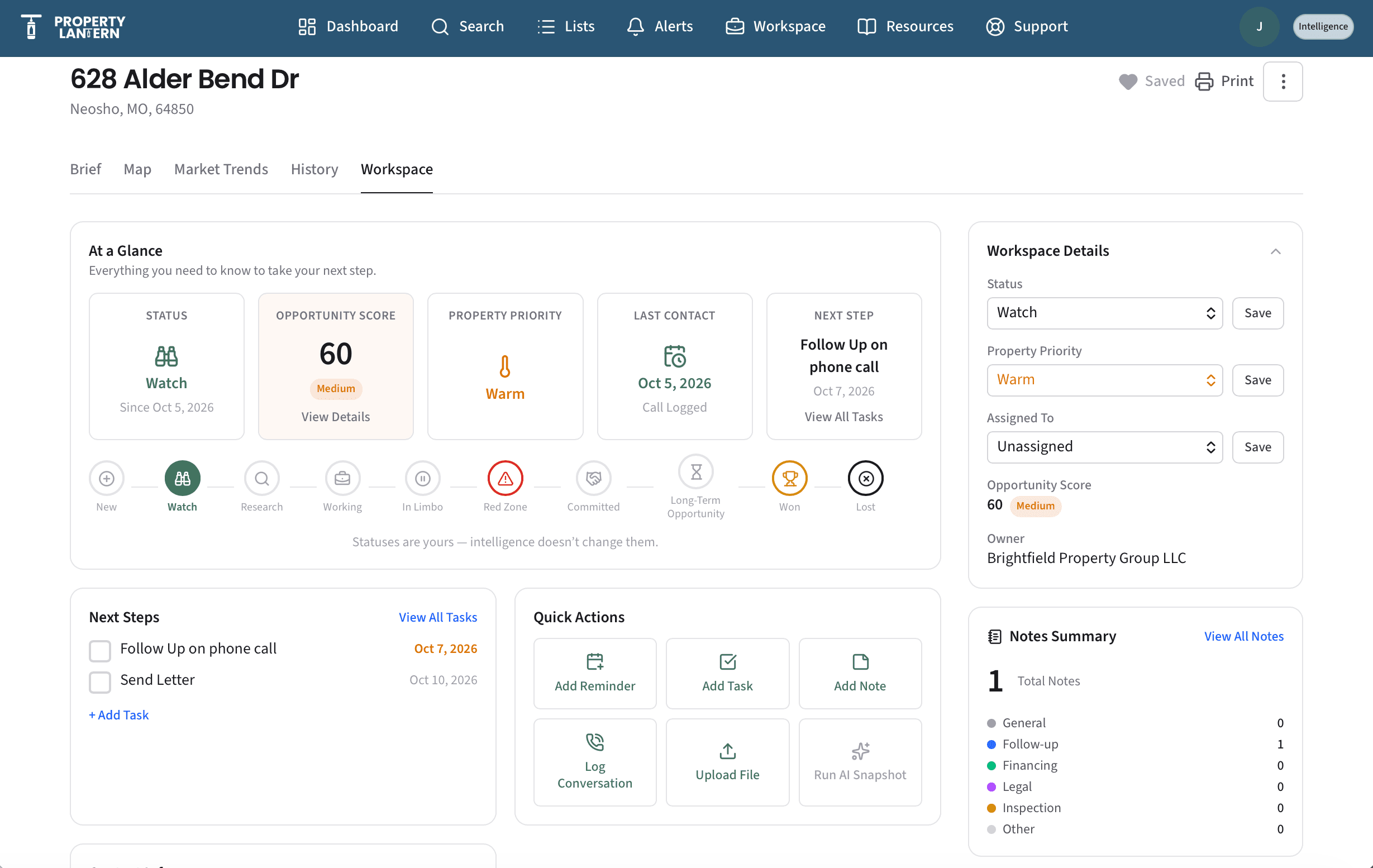Viewport: 1373px width, 868px height.
Task: Click Add Reminder quick action
Action: click(595, 674)
